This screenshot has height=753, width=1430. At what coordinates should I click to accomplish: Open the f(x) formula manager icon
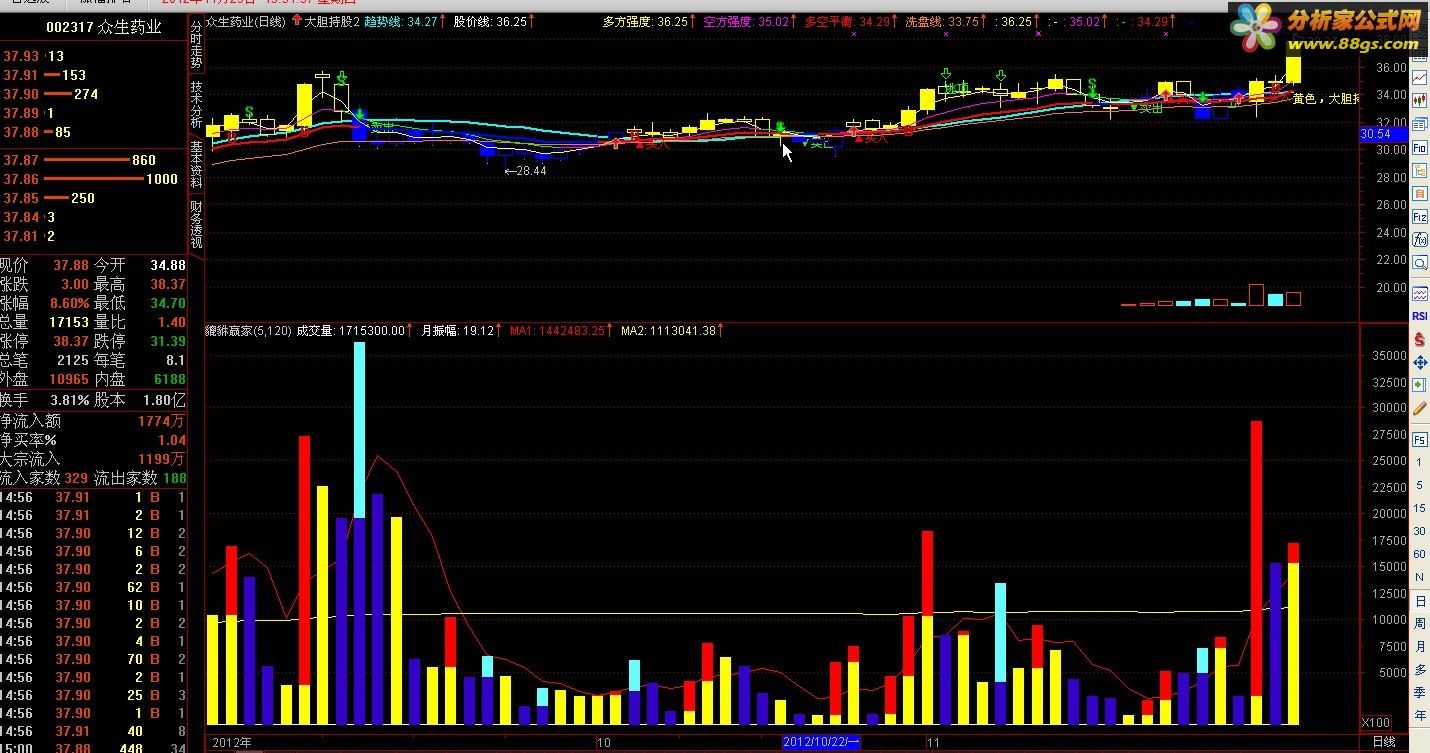(1419, 238)
